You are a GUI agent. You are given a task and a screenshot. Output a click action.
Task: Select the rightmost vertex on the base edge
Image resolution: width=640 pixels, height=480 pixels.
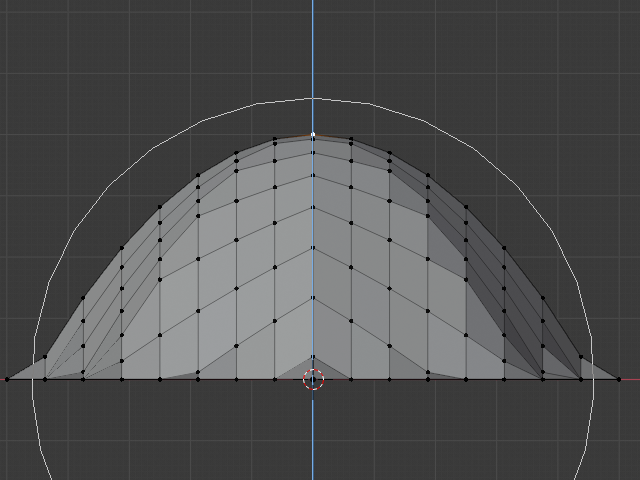[x=619, y=379]
